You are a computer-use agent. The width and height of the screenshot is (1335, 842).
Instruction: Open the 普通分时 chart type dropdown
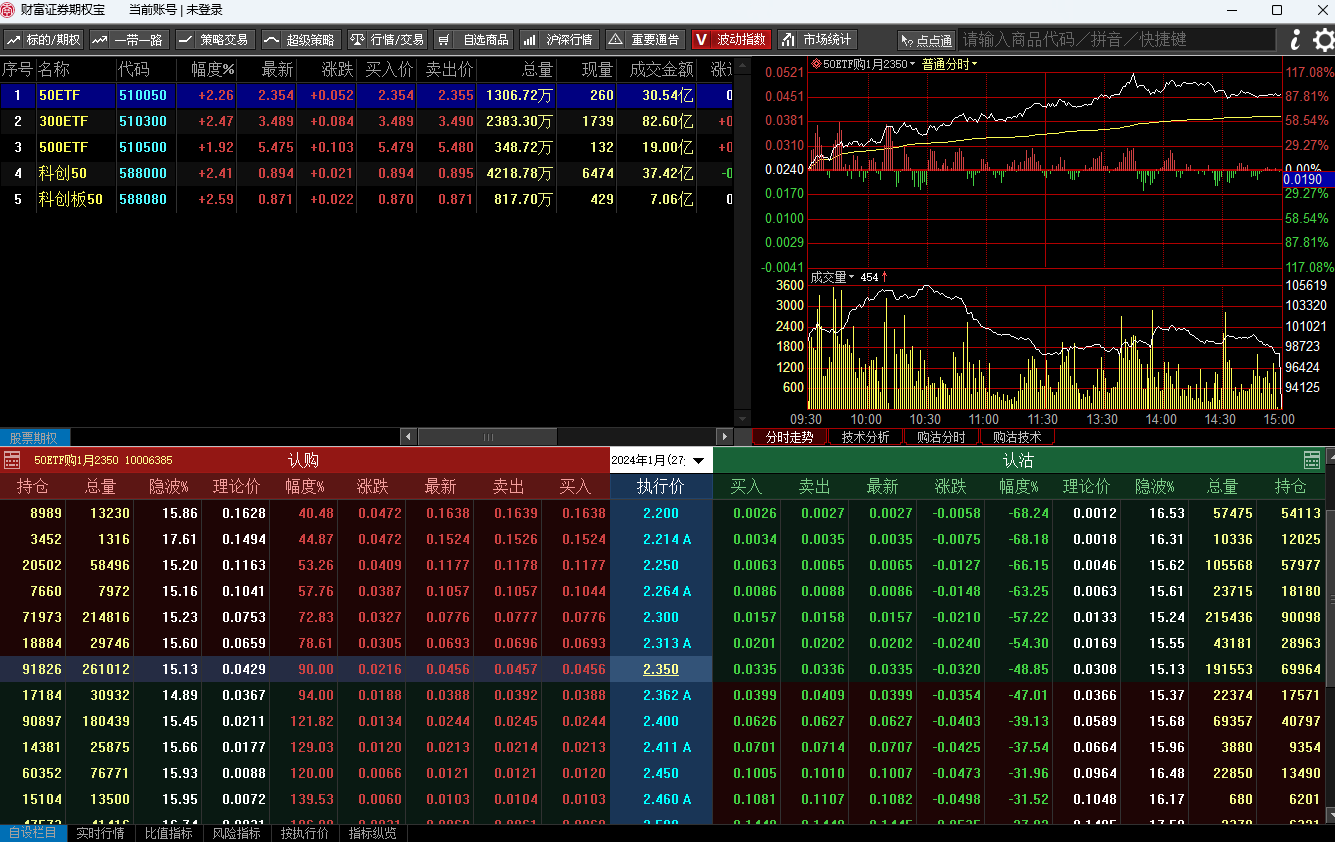[949, 64]
